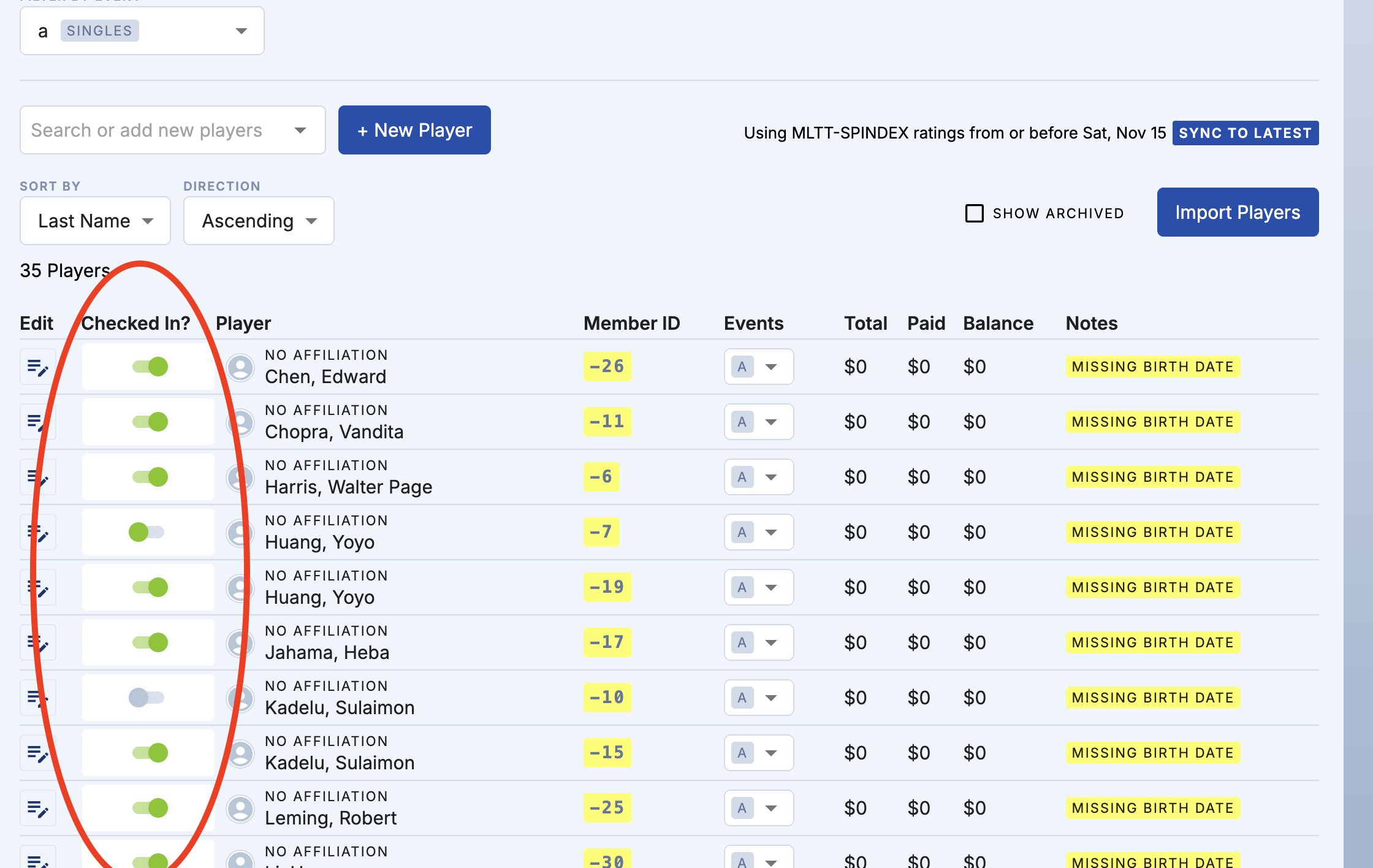Open edit options for Huang, Yoyo (-7)
Image resolution: width=1373 pixels, height=868 pixels.
click(x=37, y=531)
